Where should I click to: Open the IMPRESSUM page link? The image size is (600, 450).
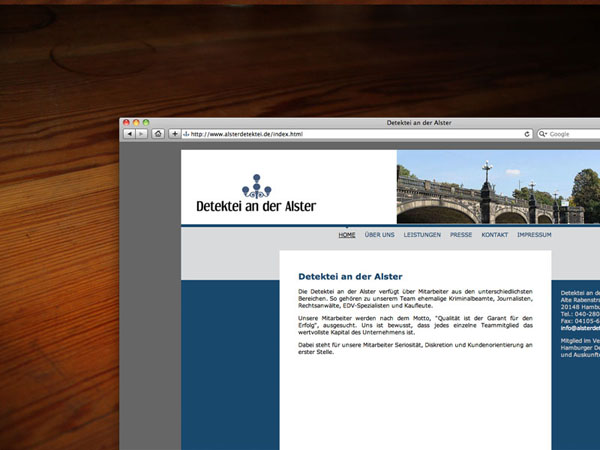(534, 235)
